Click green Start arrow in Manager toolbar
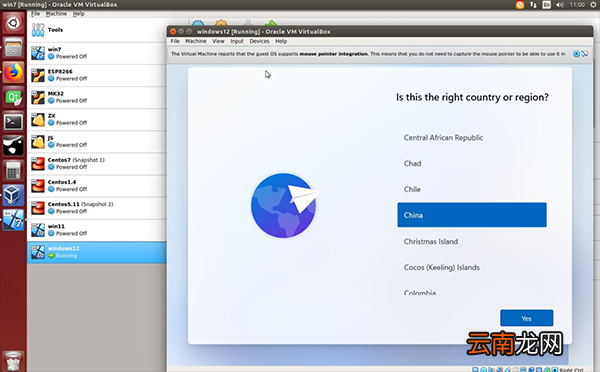Image resolution: width=600 pixels, height=372 pixels. (271, 23)
